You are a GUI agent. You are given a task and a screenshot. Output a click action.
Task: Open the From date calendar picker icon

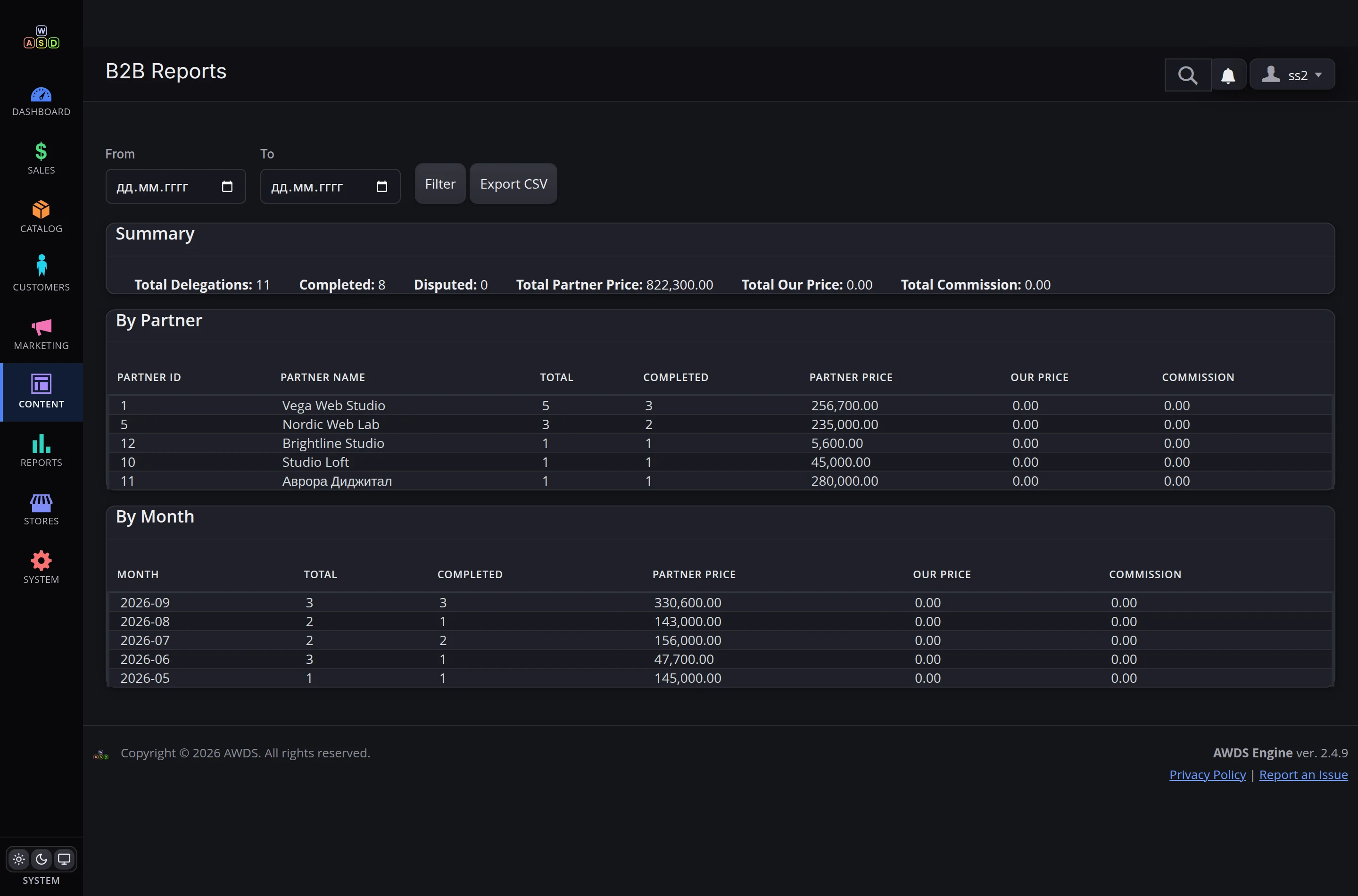[227, 186]
